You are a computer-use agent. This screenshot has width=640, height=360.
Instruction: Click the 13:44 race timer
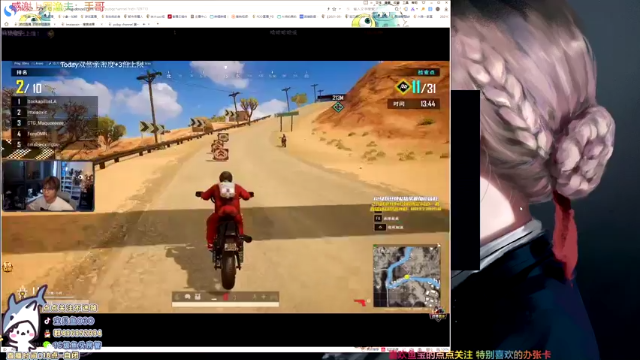[x=427, y=104]
